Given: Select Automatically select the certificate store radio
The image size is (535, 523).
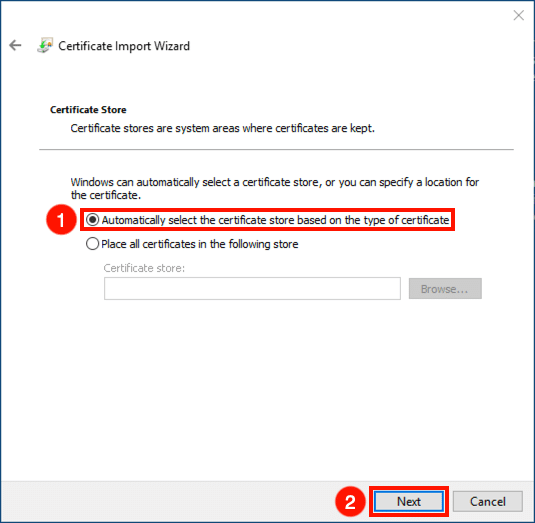Looking at the screenshot, I should pos(92,220).
